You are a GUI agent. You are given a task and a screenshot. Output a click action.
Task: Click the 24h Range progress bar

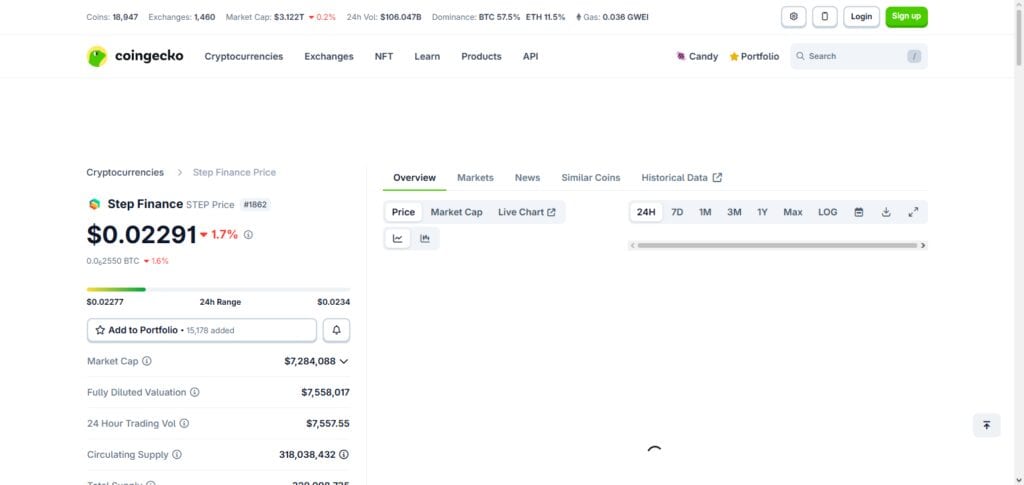click(218, 289)
